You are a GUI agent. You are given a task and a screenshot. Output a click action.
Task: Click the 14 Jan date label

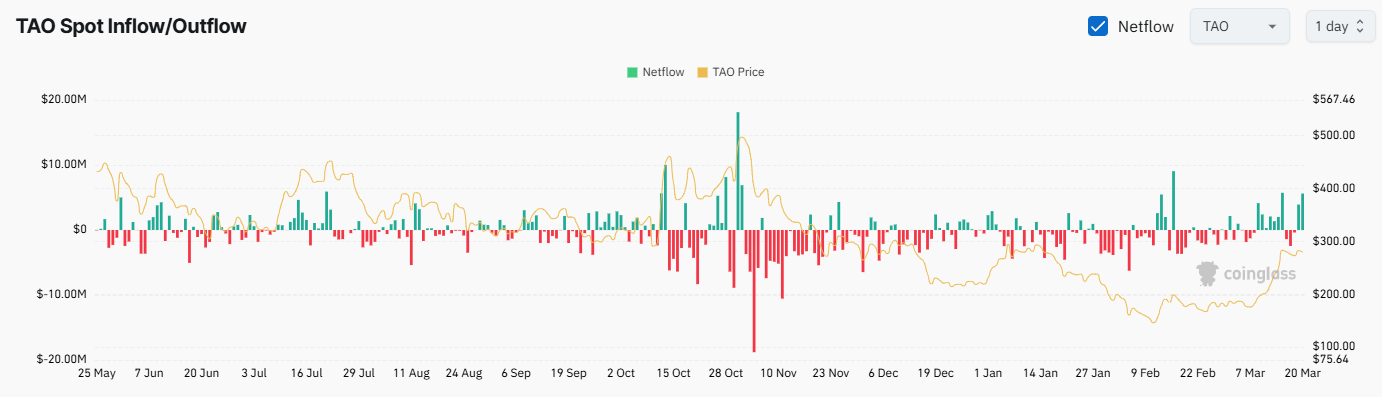[1040, 373]
